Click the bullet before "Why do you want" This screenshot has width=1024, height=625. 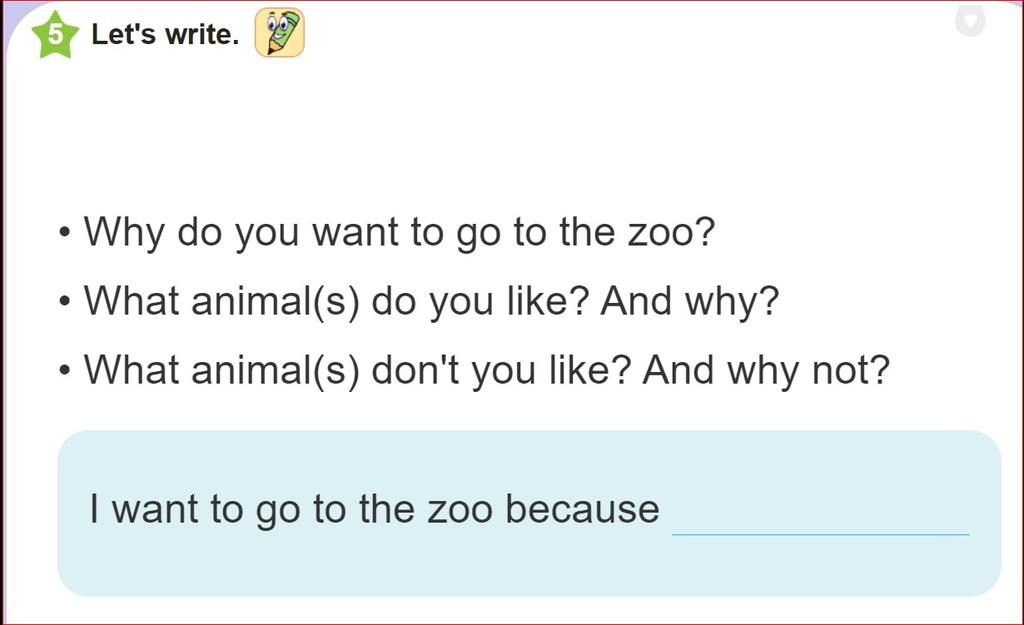pos(64,232)
